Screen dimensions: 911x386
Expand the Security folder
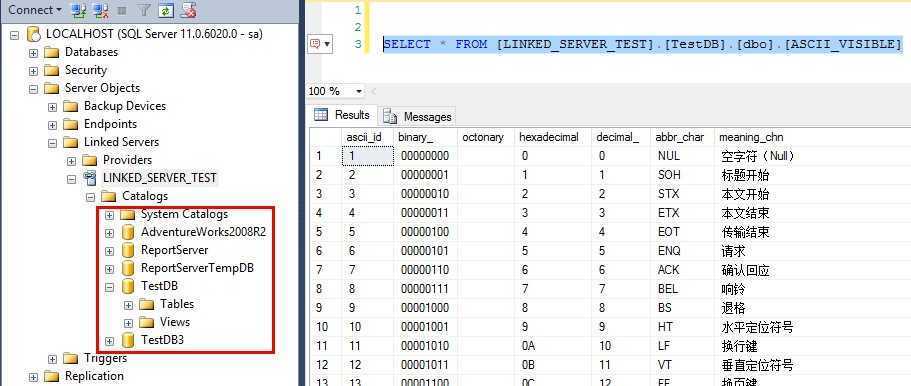(x=33, y=71)
